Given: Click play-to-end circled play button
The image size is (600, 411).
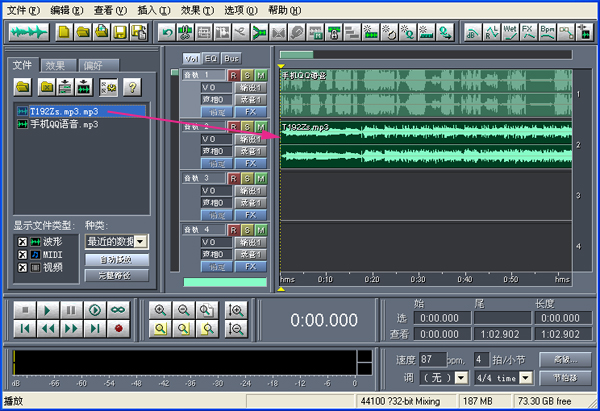Looking at the screenshot, I should [x=95, y=310].
